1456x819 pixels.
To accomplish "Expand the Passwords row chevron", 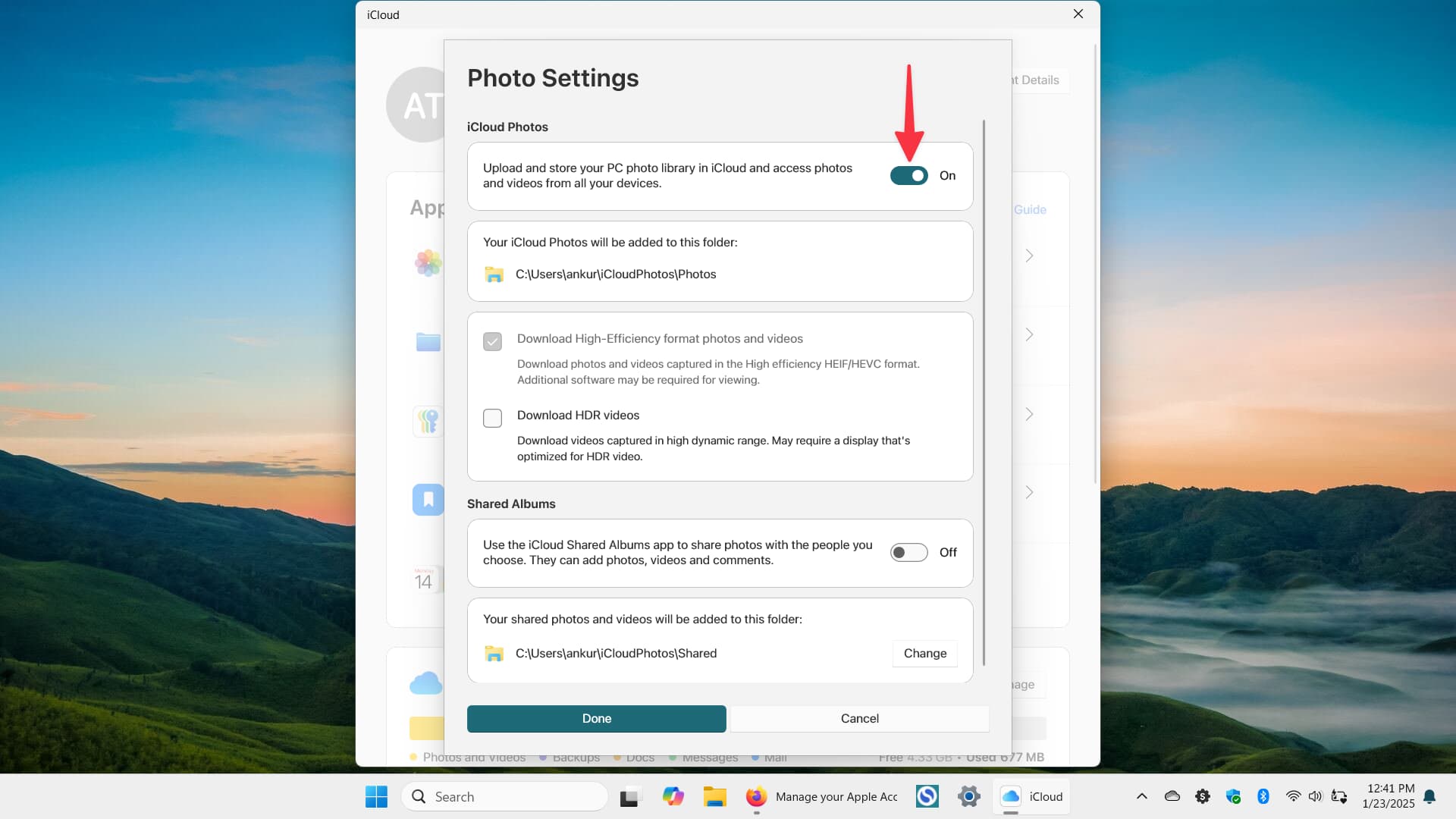I will click(1029, 414).
